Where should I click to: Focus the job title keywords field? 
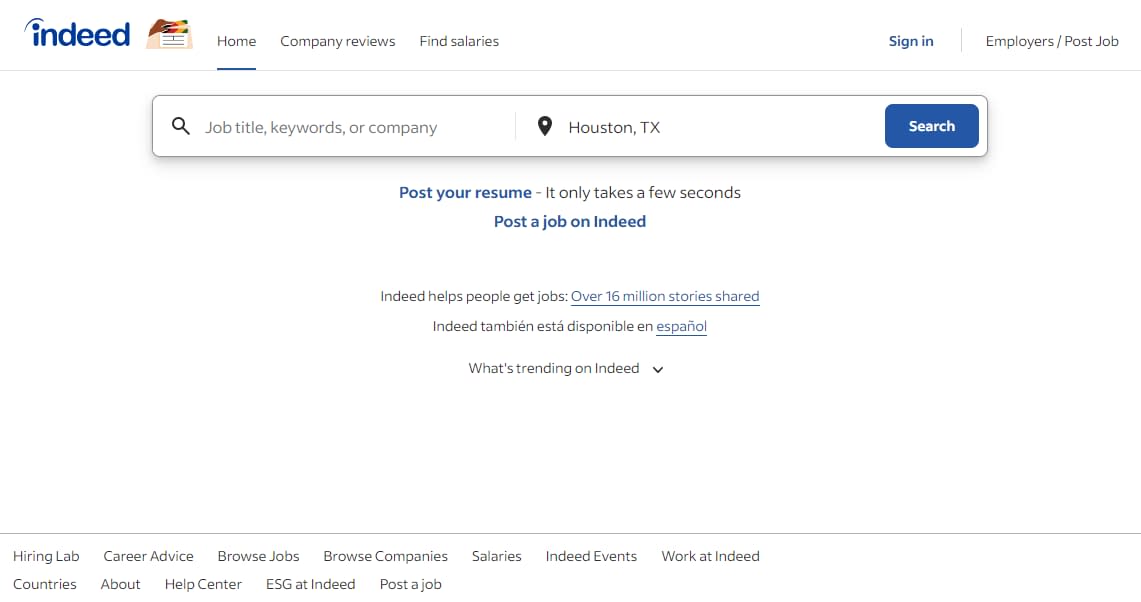coord(350,127)
